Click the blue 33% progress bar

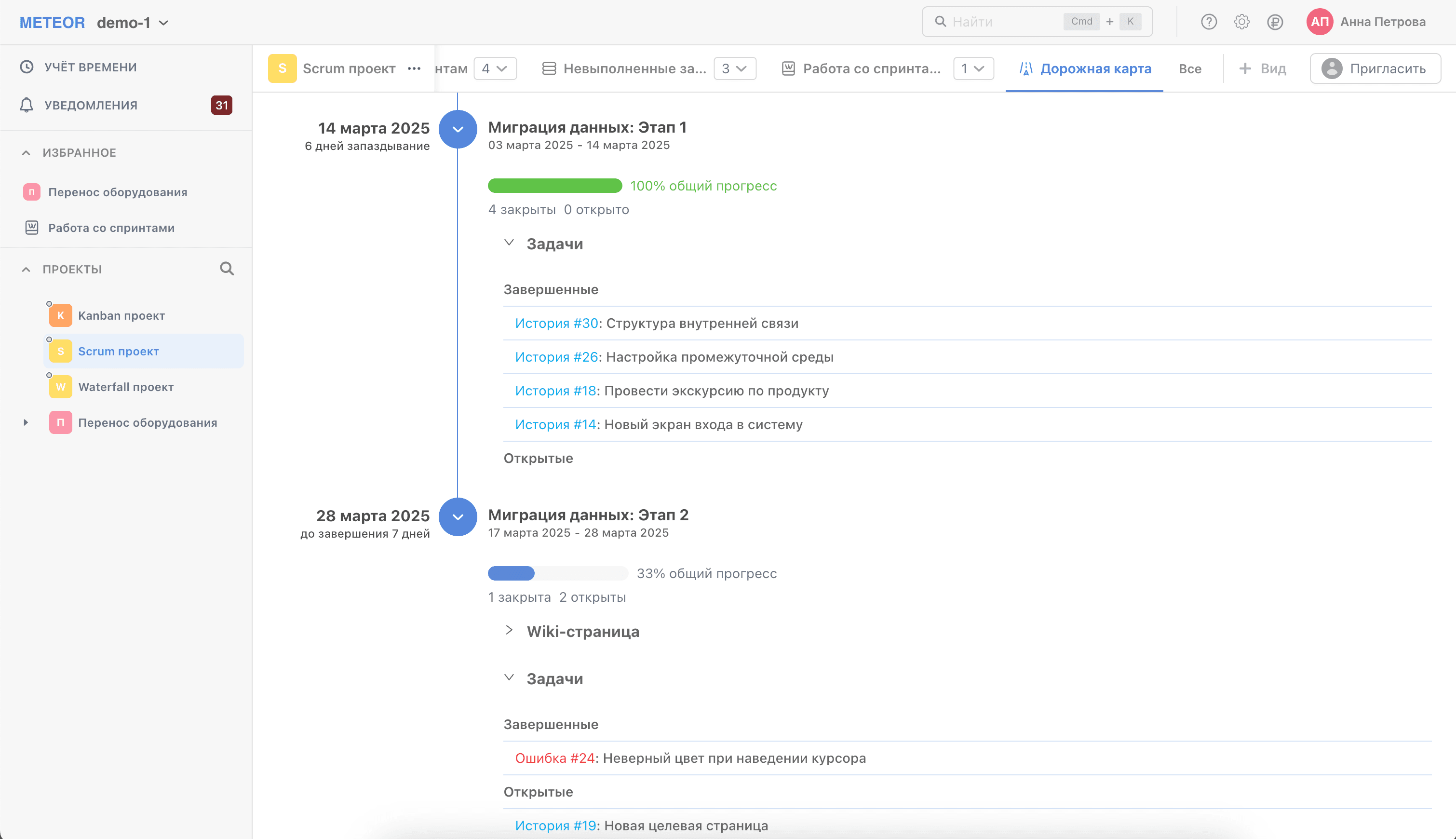tap(558, 573)
